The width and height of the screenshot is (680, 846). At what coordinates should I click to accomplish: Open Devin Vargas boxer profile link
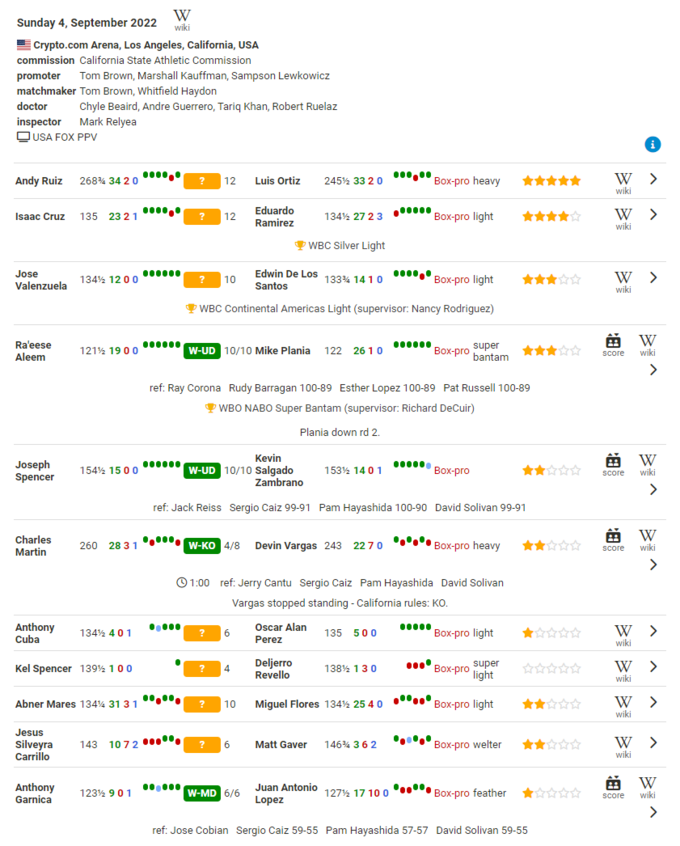tap(286, 546)
